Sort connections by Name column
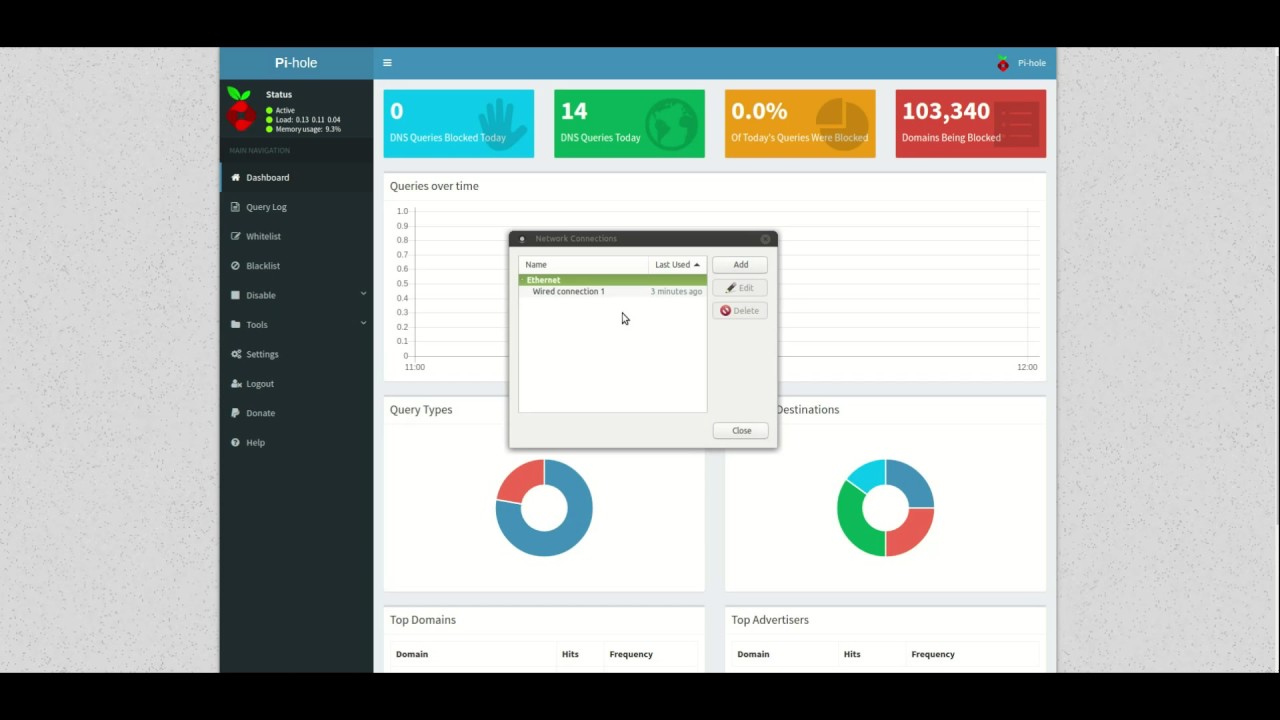1280x720 pixels. (584, 265)
